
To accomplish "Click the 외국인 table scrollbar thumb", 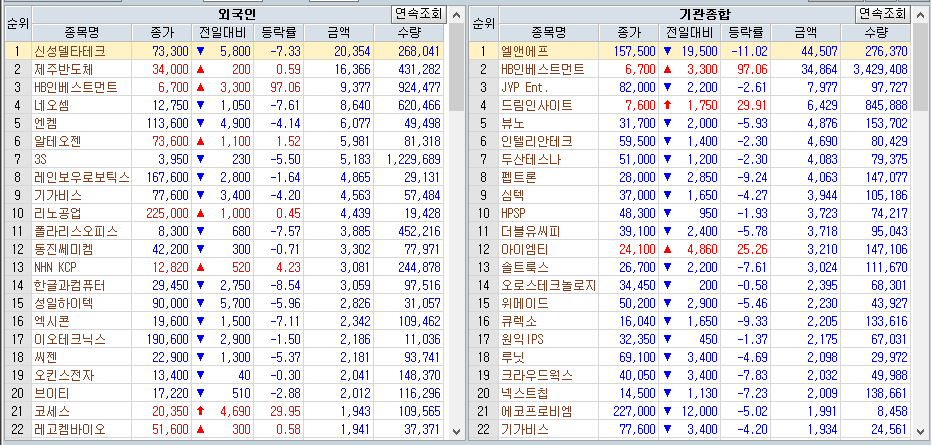I will coord(456,67).
